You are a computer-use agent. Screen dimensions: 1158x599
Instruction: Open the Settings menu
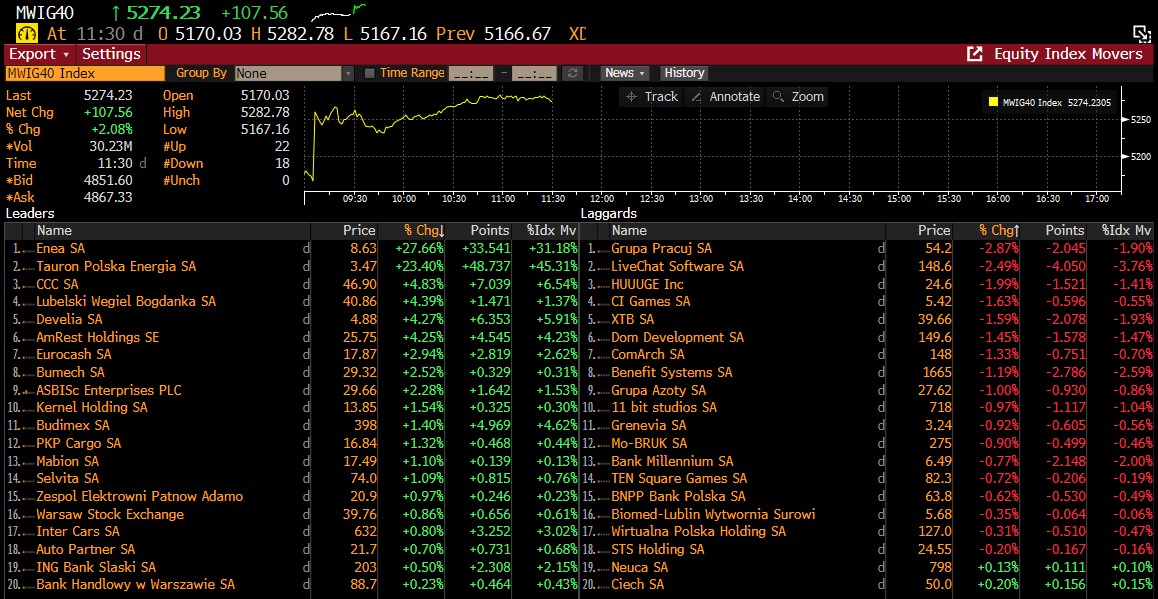point(111,54)
